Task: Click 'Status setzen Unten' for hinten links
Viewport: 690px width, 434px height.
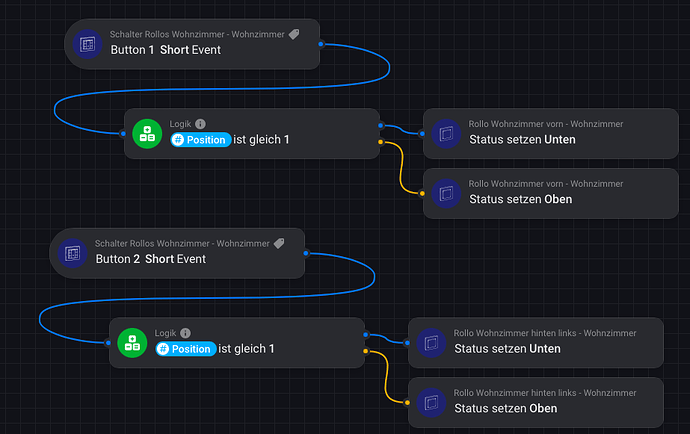Action: (x=507, y=349)
